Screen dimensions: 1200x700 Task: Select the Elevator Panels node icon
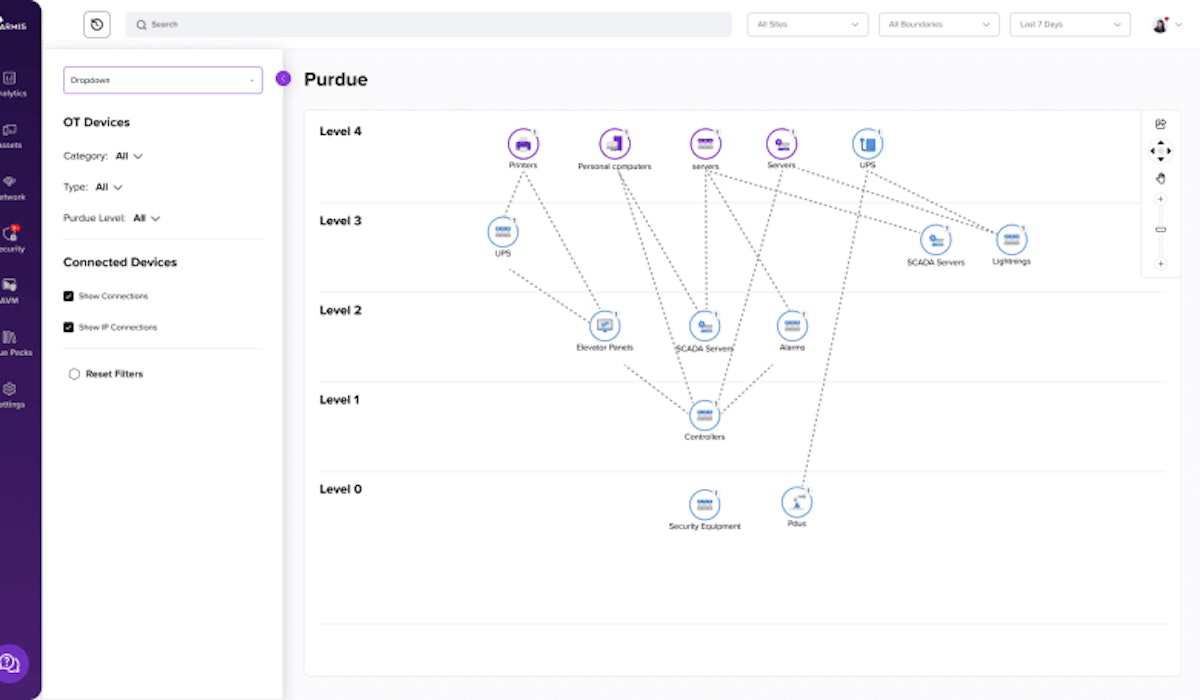(x=604, y=326)
